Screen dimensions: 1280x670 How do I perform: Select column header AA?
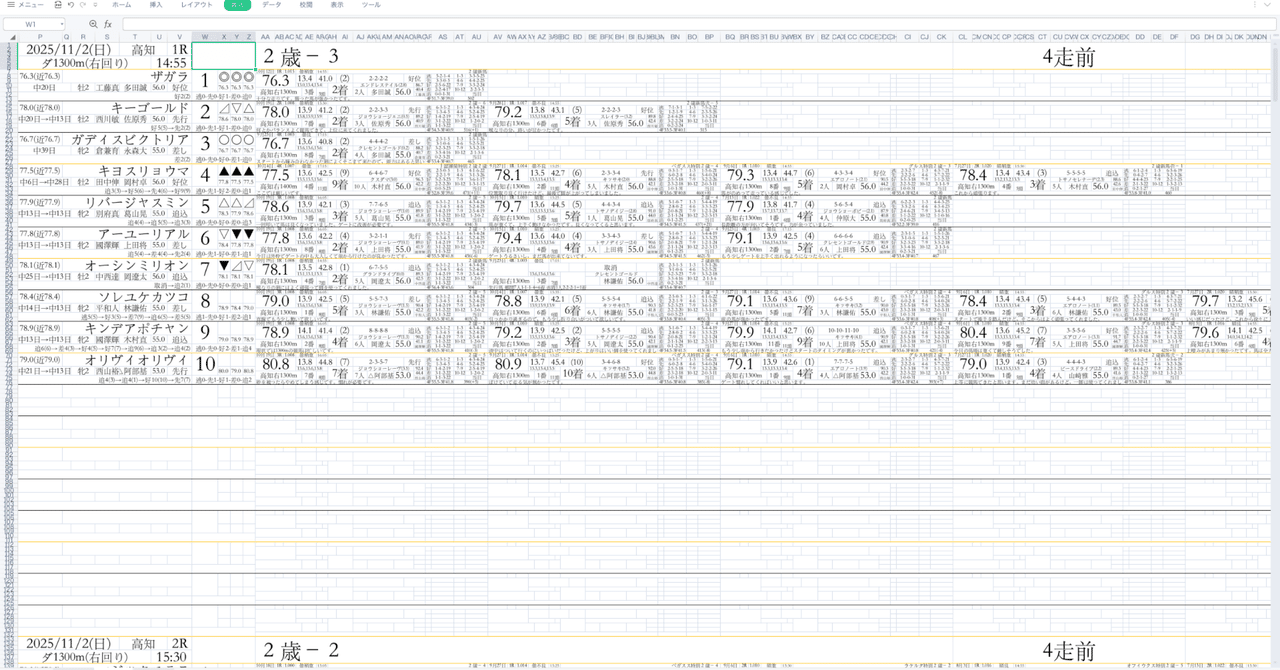265,37
